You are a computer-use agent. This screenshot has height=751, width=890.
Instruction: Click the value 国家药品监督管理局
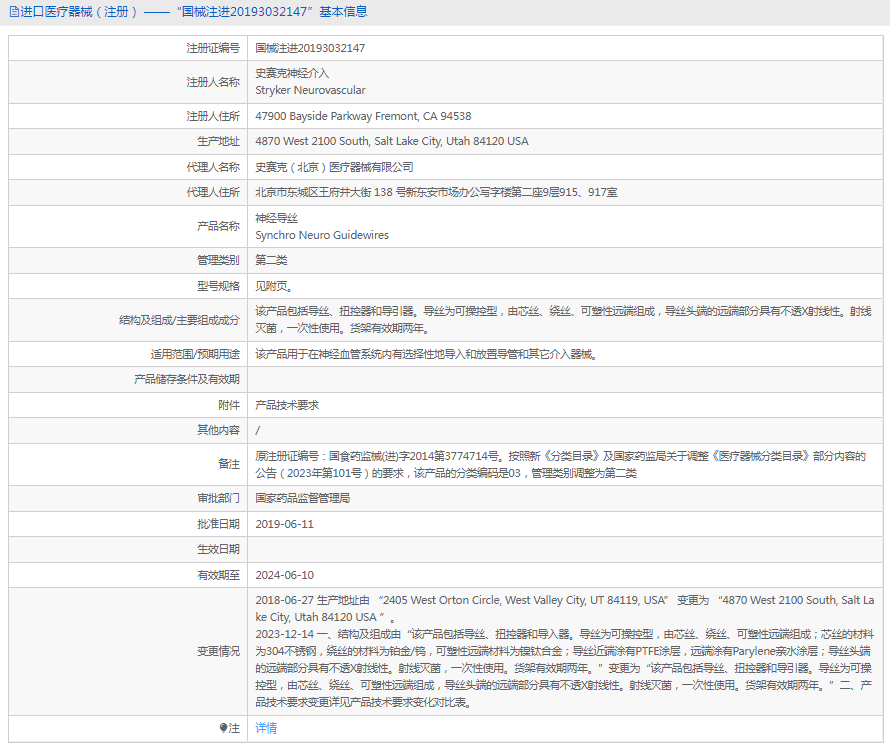[303, 498]
